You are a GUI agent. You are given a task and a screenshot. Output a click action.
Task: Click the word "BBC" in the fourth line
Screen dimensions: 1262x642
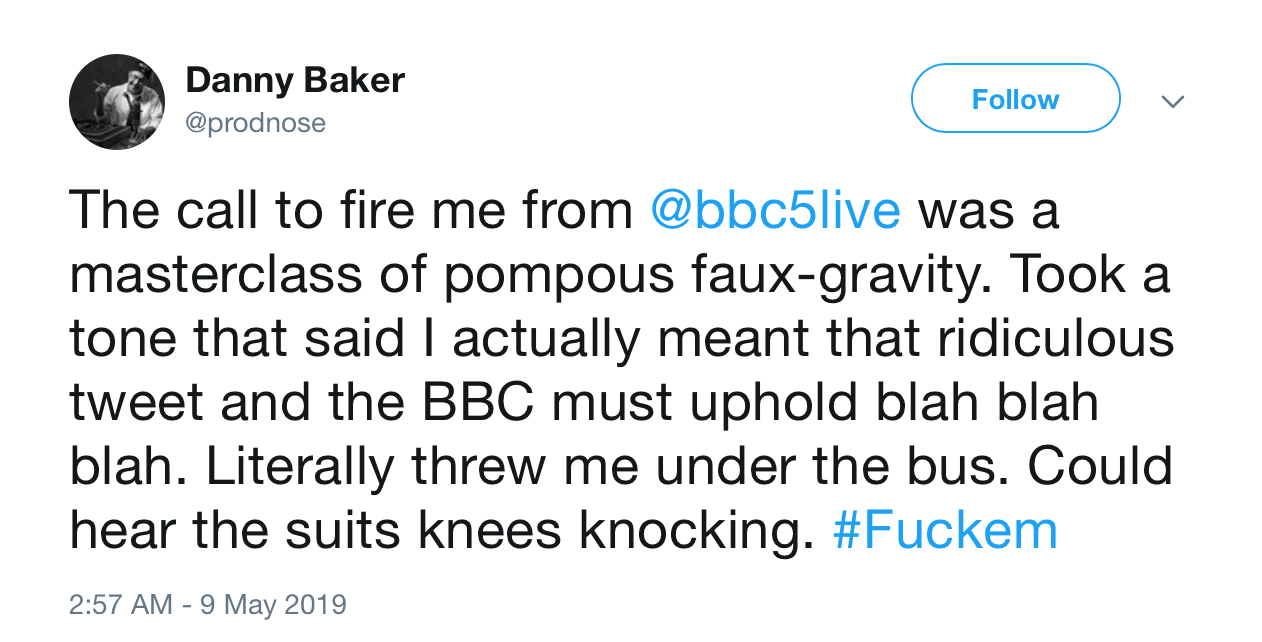479,404
